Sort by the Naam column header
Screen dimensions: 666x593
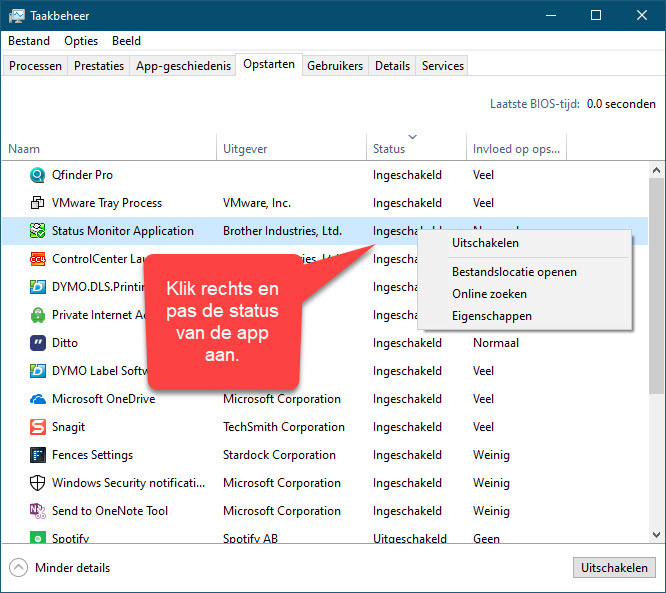click(x=109, y=147)
